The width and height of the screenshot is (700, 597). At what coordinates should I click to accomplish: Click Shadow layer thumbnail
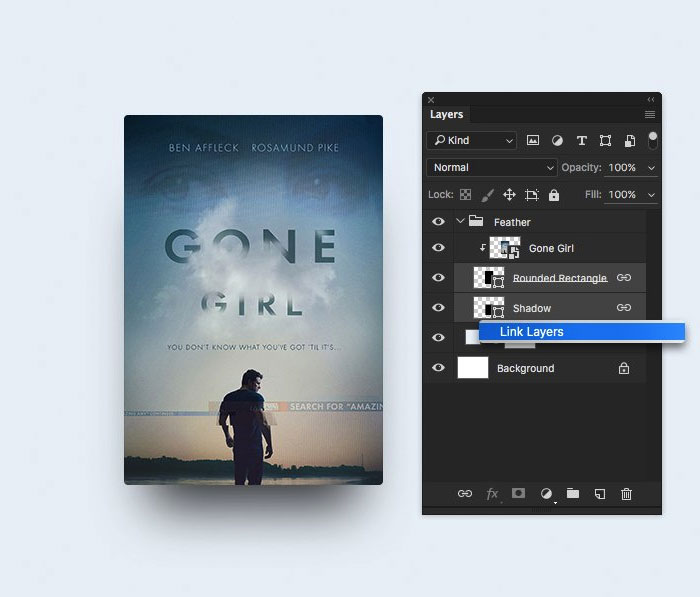point(488,308)
